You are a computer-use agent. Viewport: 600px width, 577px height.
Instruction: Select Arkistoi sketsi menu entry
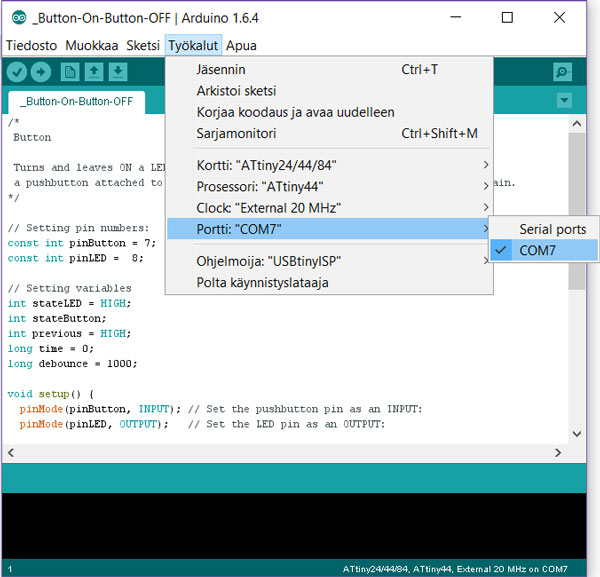329,91
